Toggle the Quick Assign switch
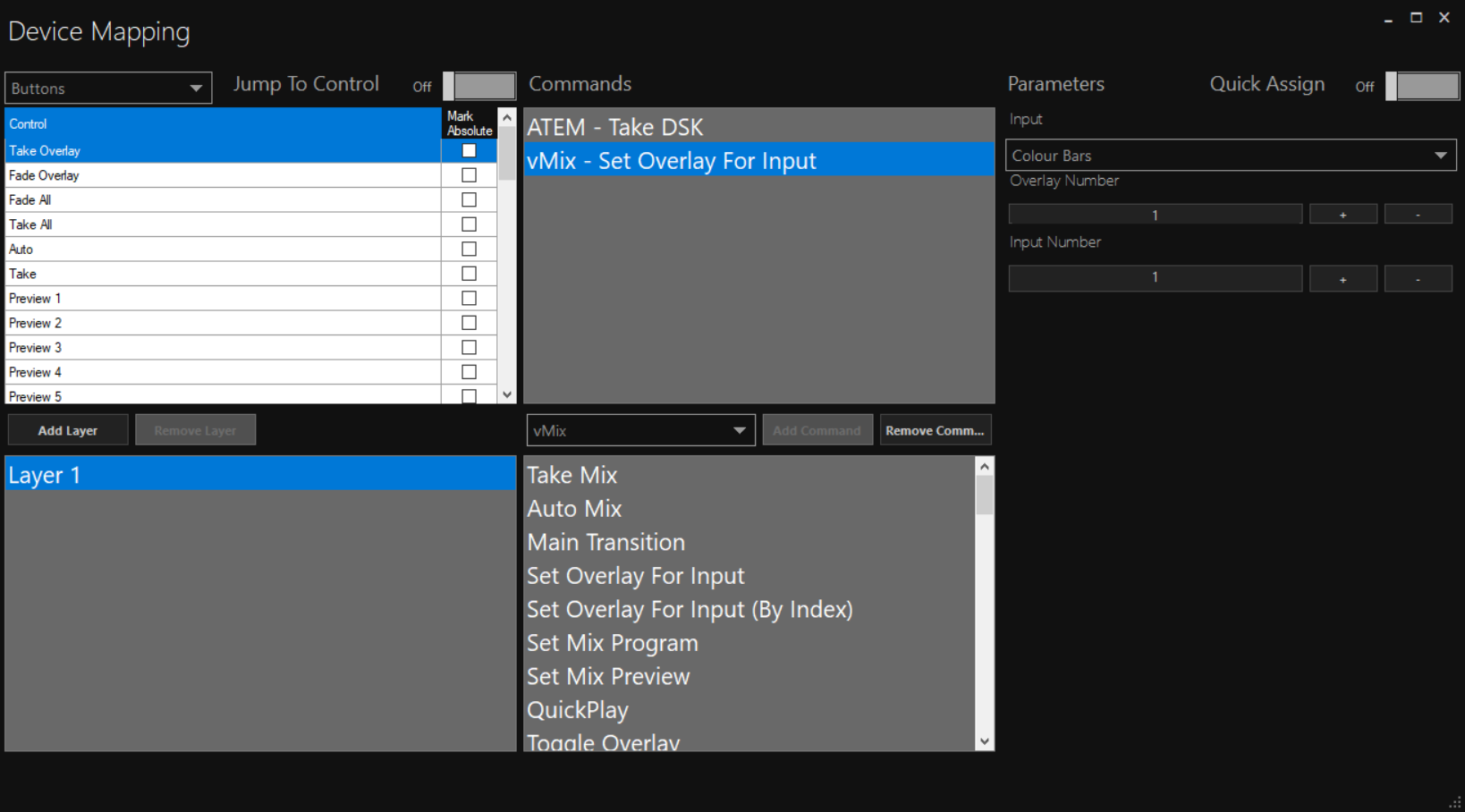Image resolution: width=1465 pixels, height=812 pixels. click(1422, 86)
